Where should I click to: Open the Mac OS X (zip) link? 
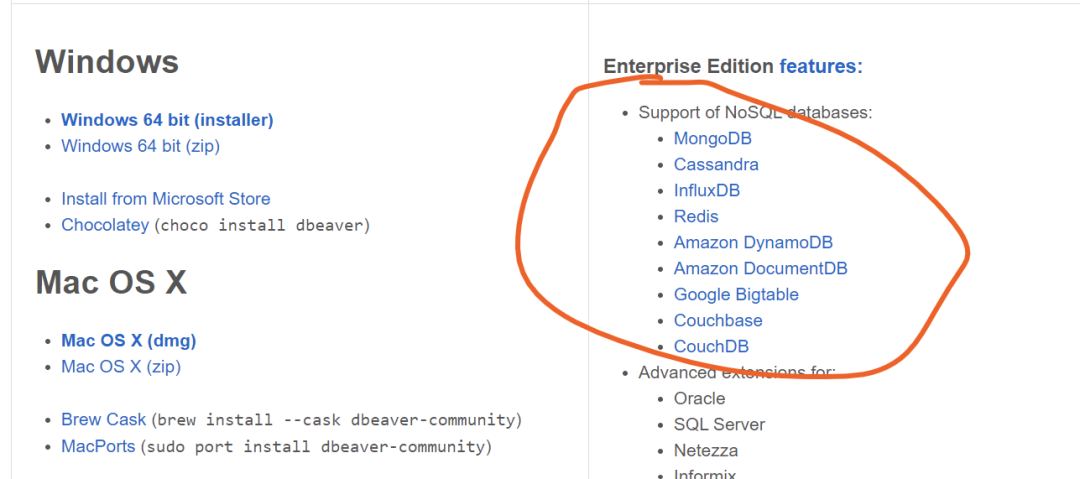pos(121,367)
